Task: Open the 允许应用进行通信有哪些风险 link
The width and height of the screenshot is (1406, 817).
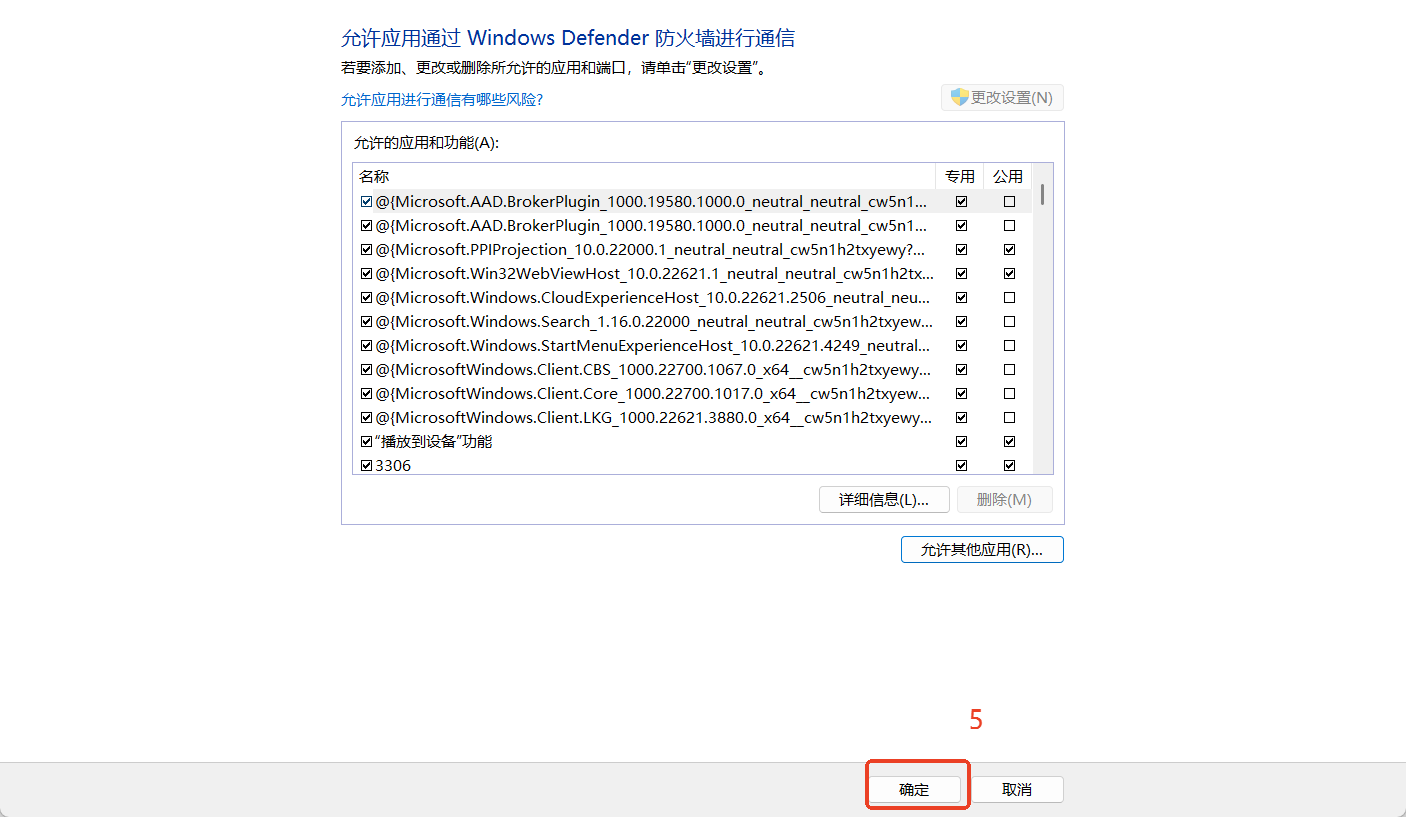Action: click(x=442, y=99)
